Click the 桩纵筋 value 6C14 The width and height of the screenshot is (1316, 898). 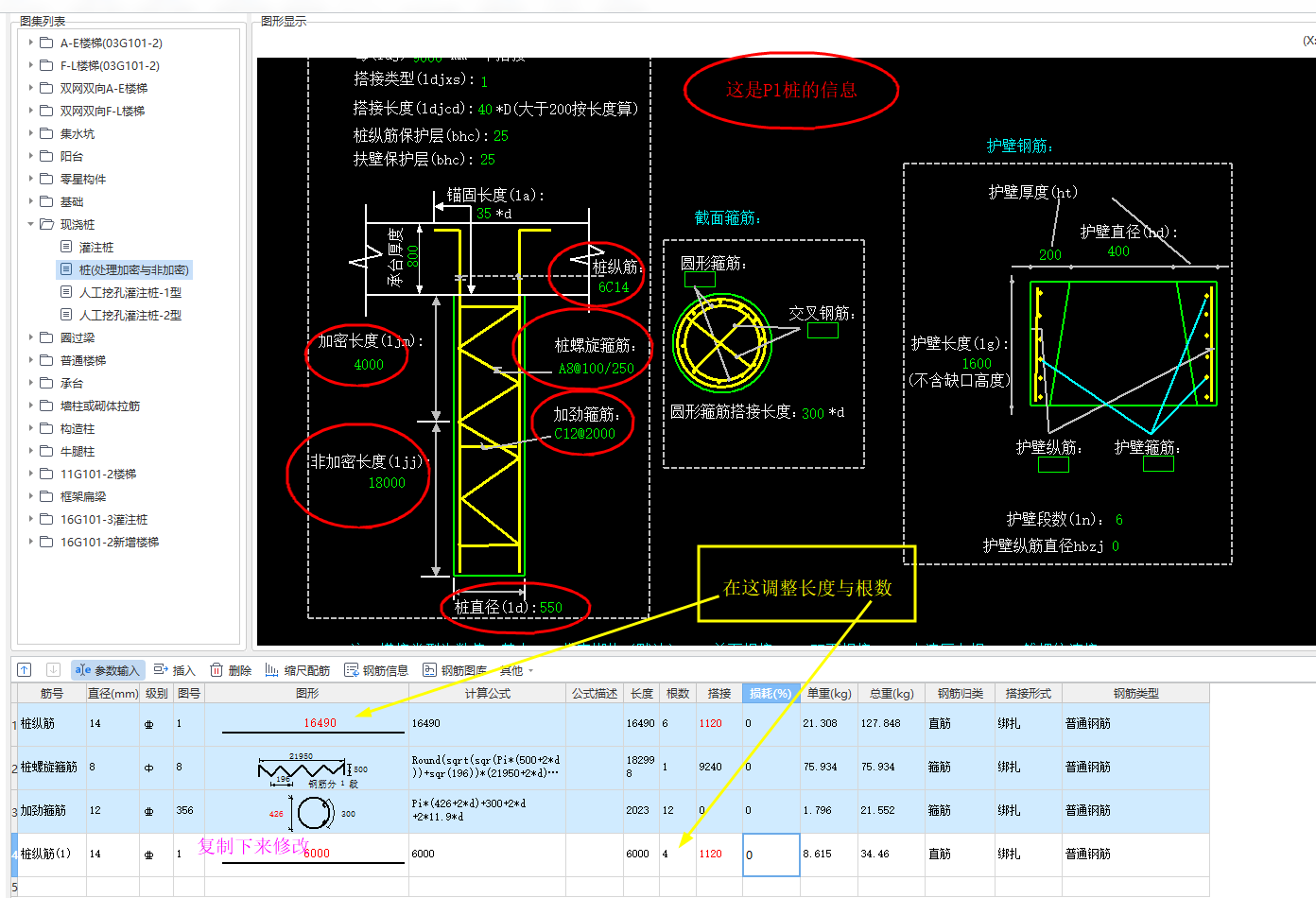(x=614, y=287)
